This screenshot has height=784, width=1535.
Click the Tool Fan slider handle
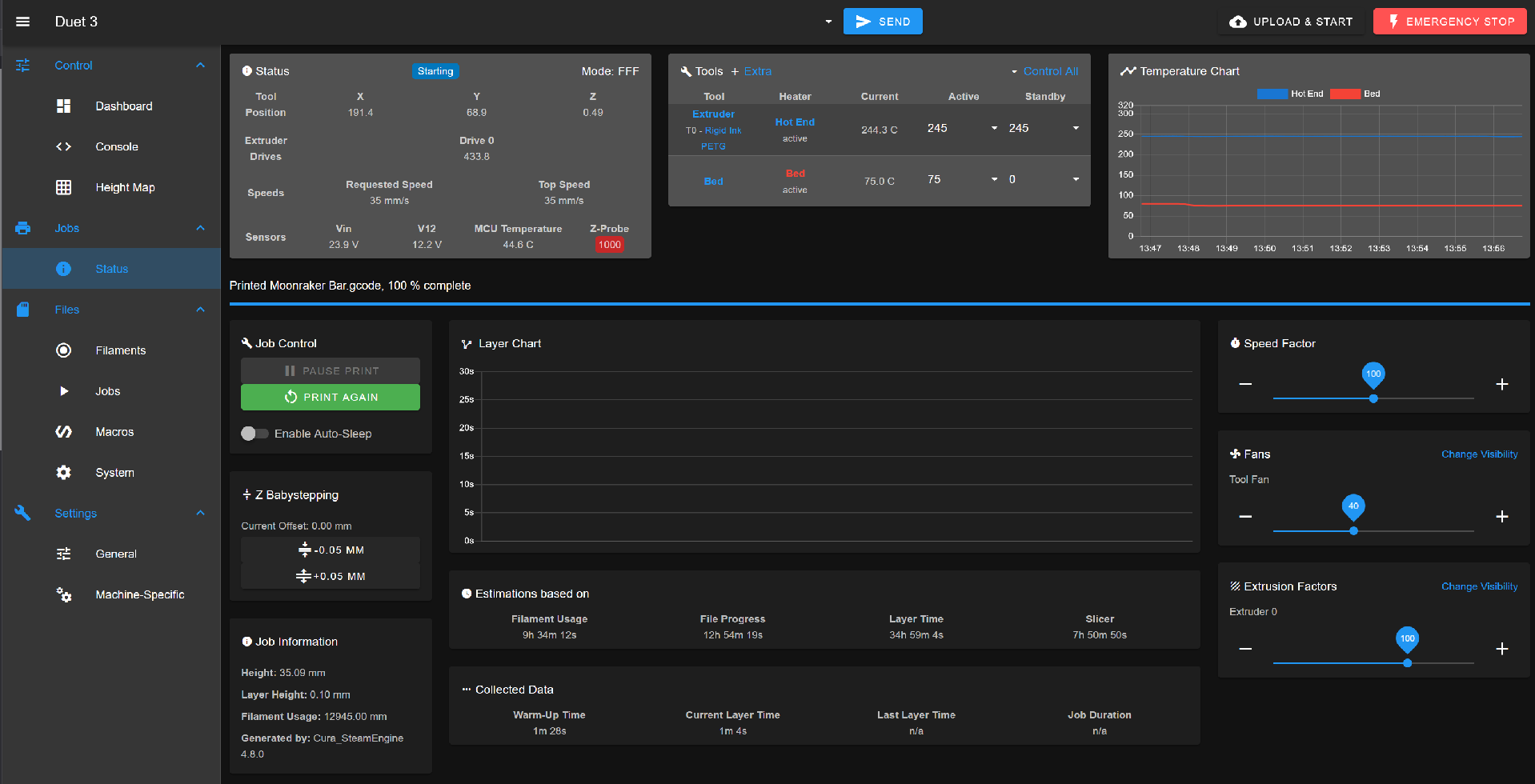click(x=1353, y=530)
